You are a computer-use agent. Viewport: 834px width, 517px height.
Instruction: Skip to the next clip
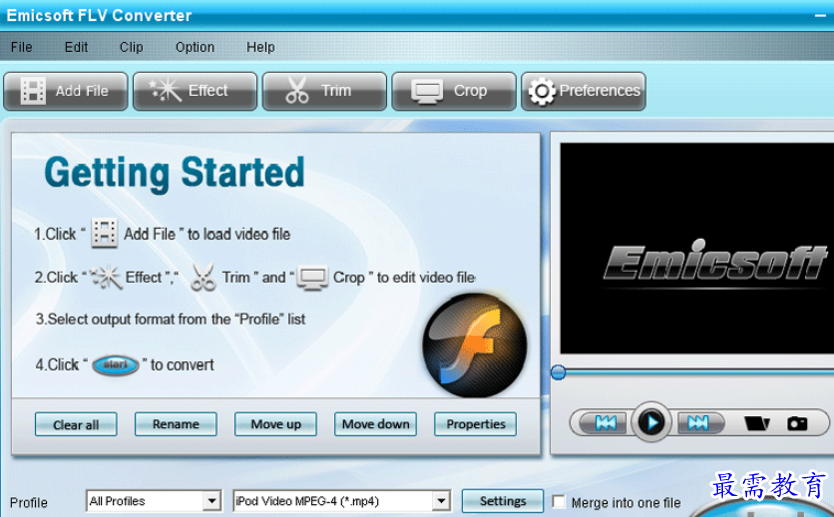pyautogui.click(x=698, y=423)
